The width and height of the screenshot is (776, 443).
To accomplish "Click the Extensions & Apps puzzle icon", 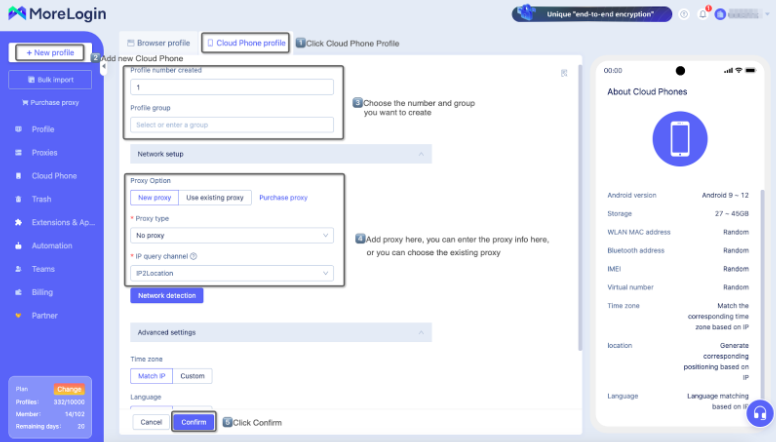I will pyautogui.click(x=18, y=222).
